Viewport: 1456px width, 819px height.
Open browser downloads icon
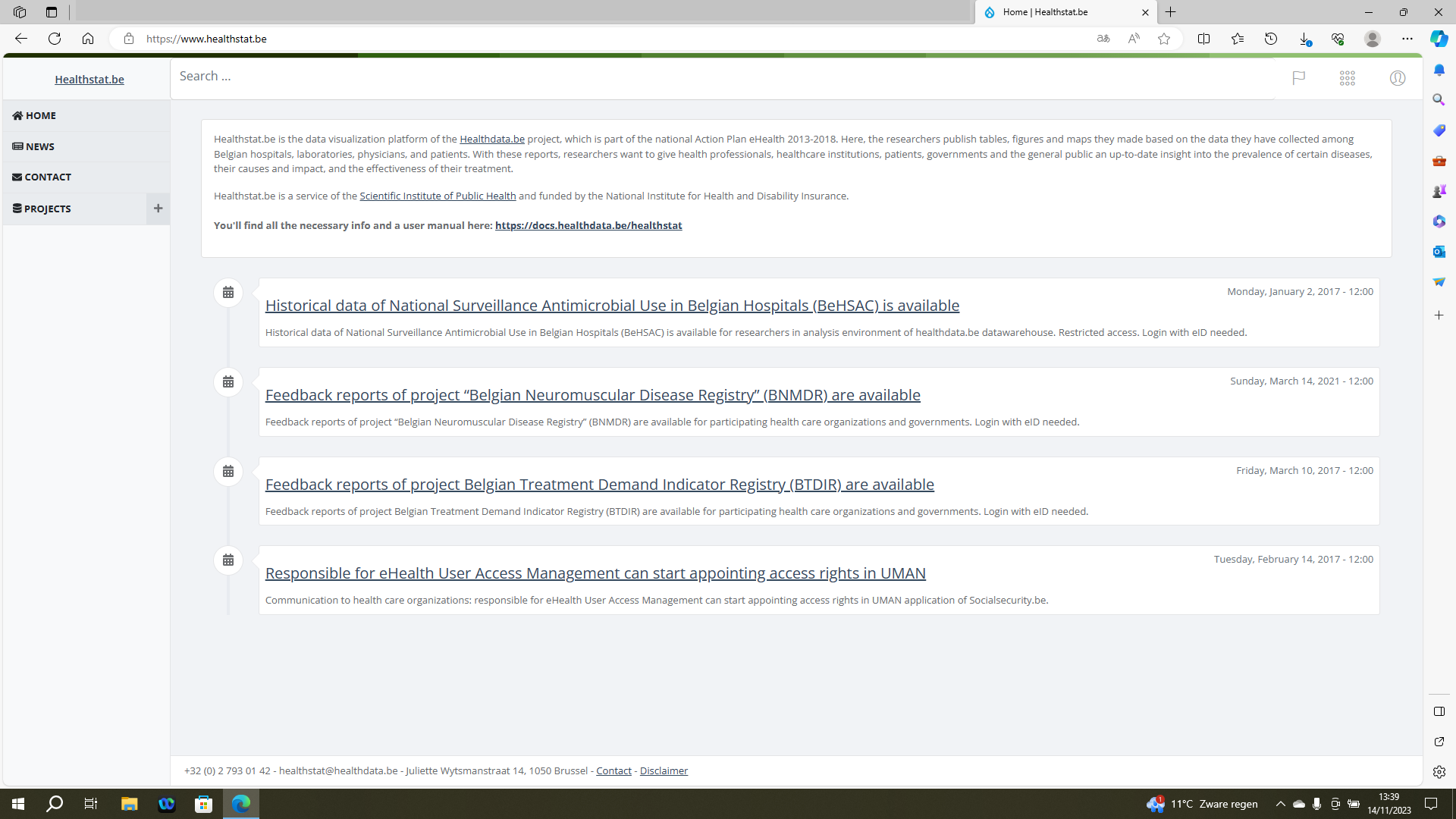(x=1304, y=39)
